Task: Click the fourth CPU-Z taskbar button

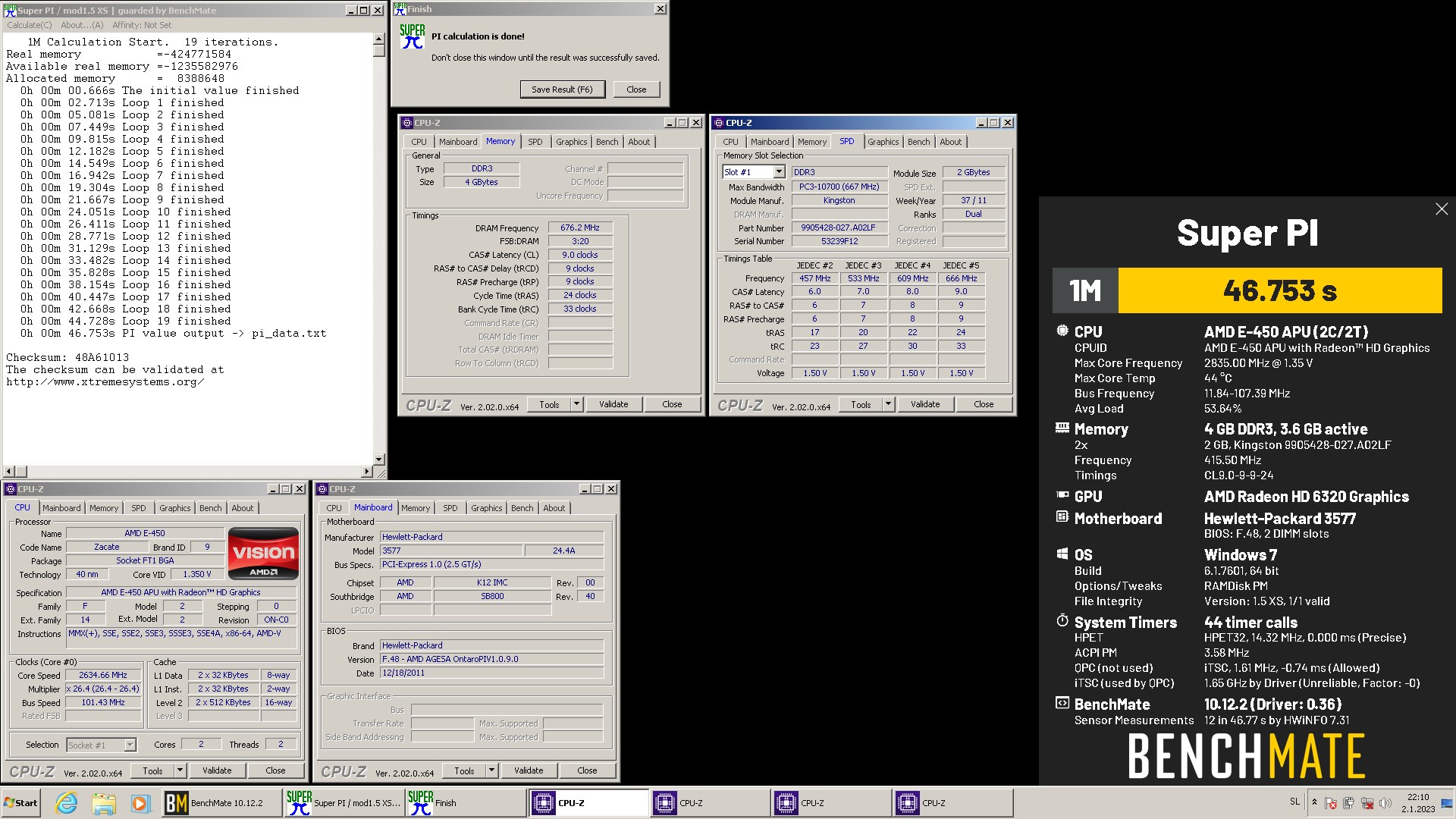Action: pyautogui.click(x=952, y=802)
